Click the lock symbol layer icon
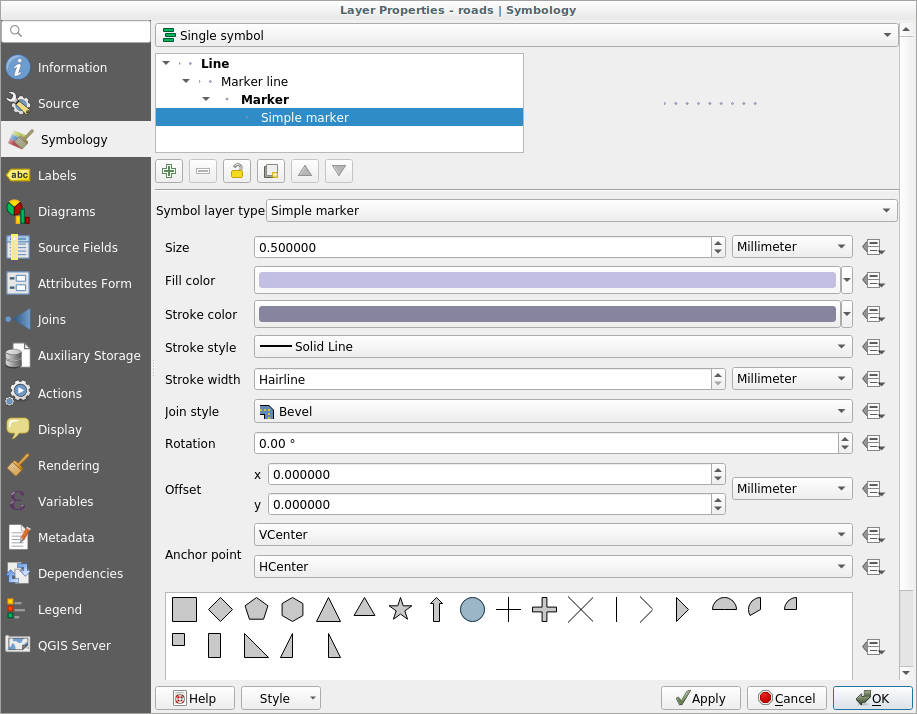This screenshot has width=917, height=714. 236,171
